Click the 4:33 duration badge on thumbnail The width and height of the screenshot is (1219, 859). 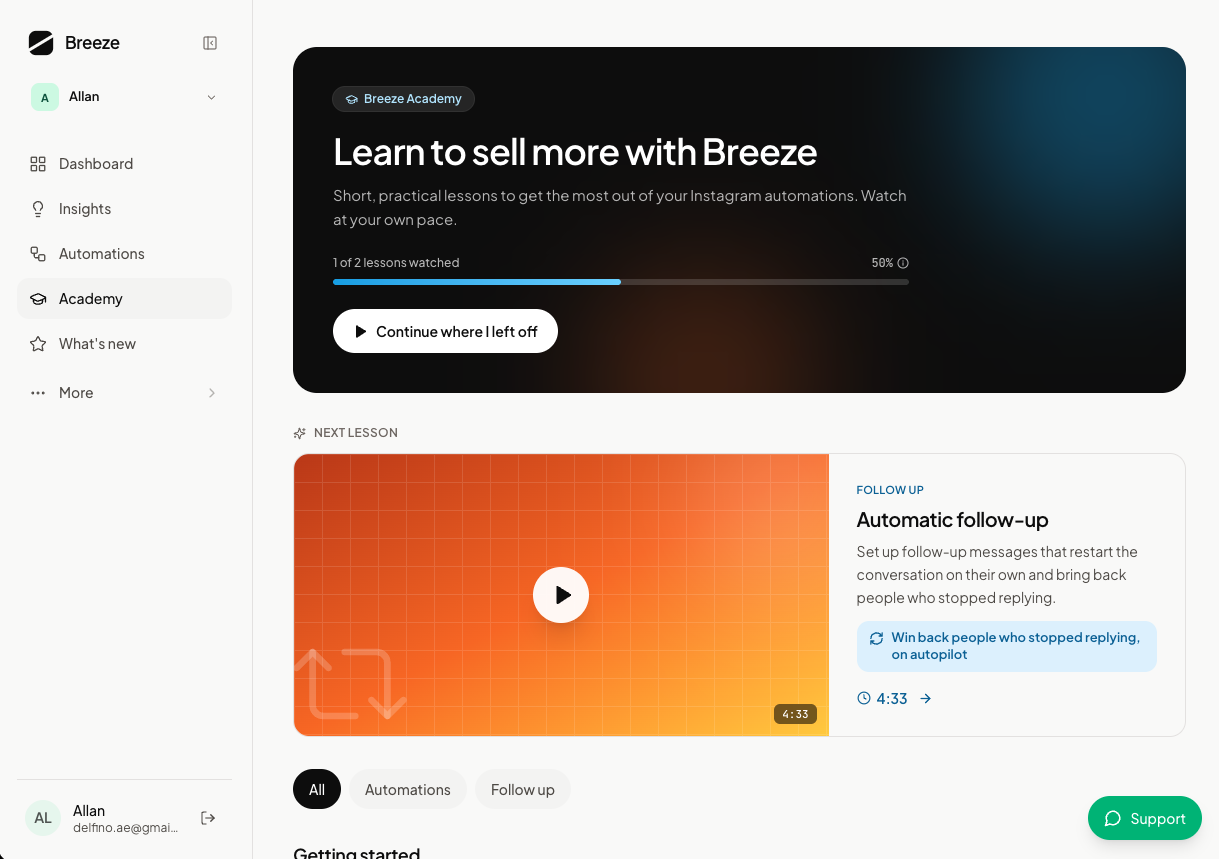pyautogui.click(x=795, y=714)
